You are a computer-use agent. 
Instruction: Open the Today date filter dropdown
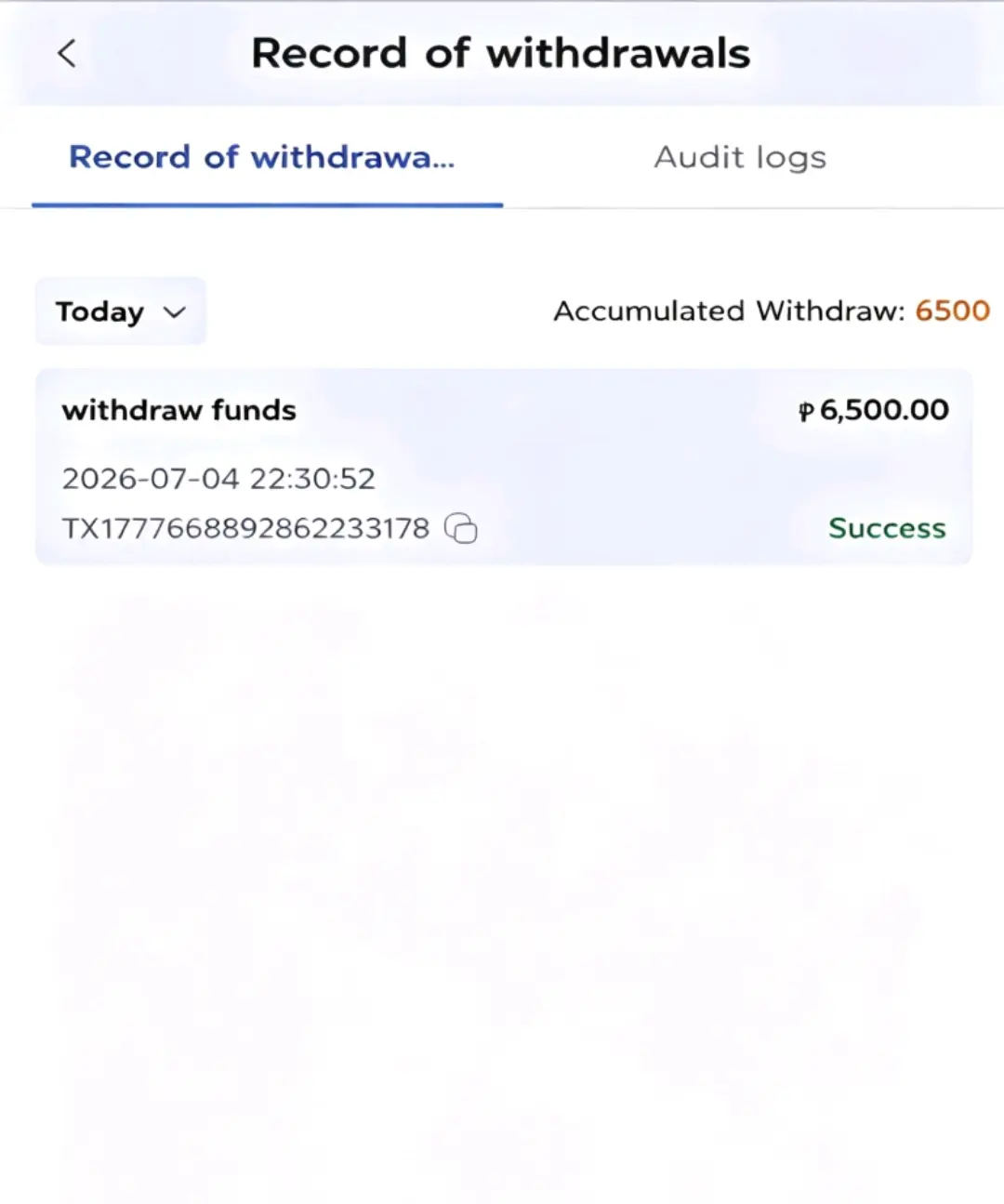(x=121, y=311)
